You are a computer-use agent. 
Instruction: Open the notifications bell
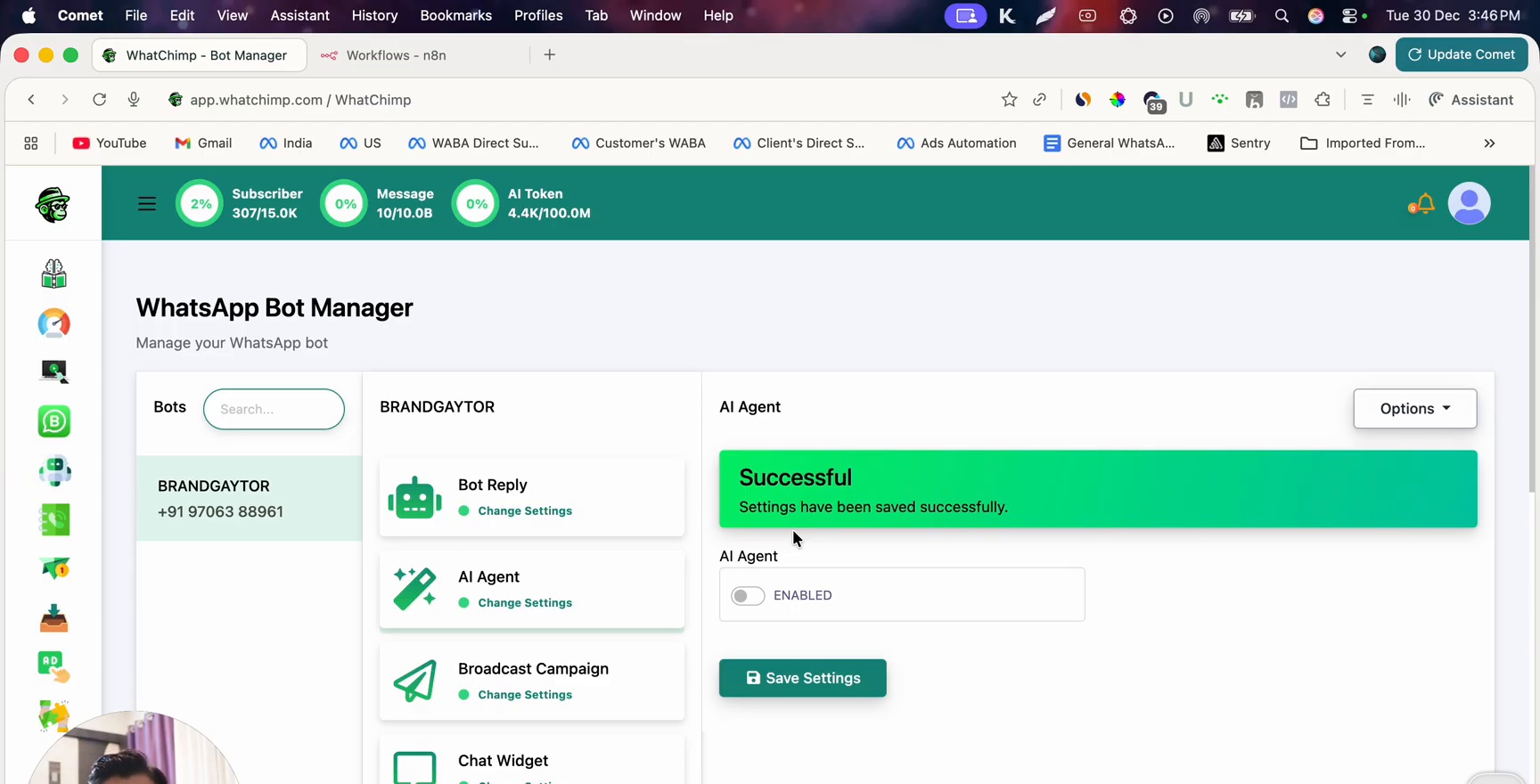[x=1425, y=203]
